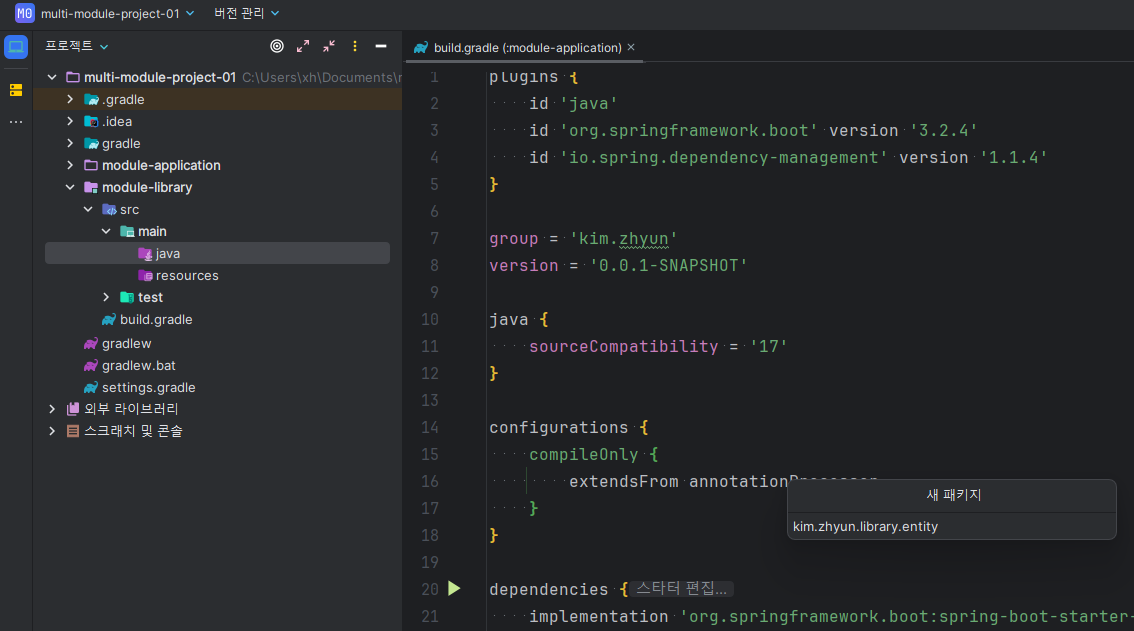Expand the test folder
The height and width of the screenshot is (631, 1134).
click(106, 297)
